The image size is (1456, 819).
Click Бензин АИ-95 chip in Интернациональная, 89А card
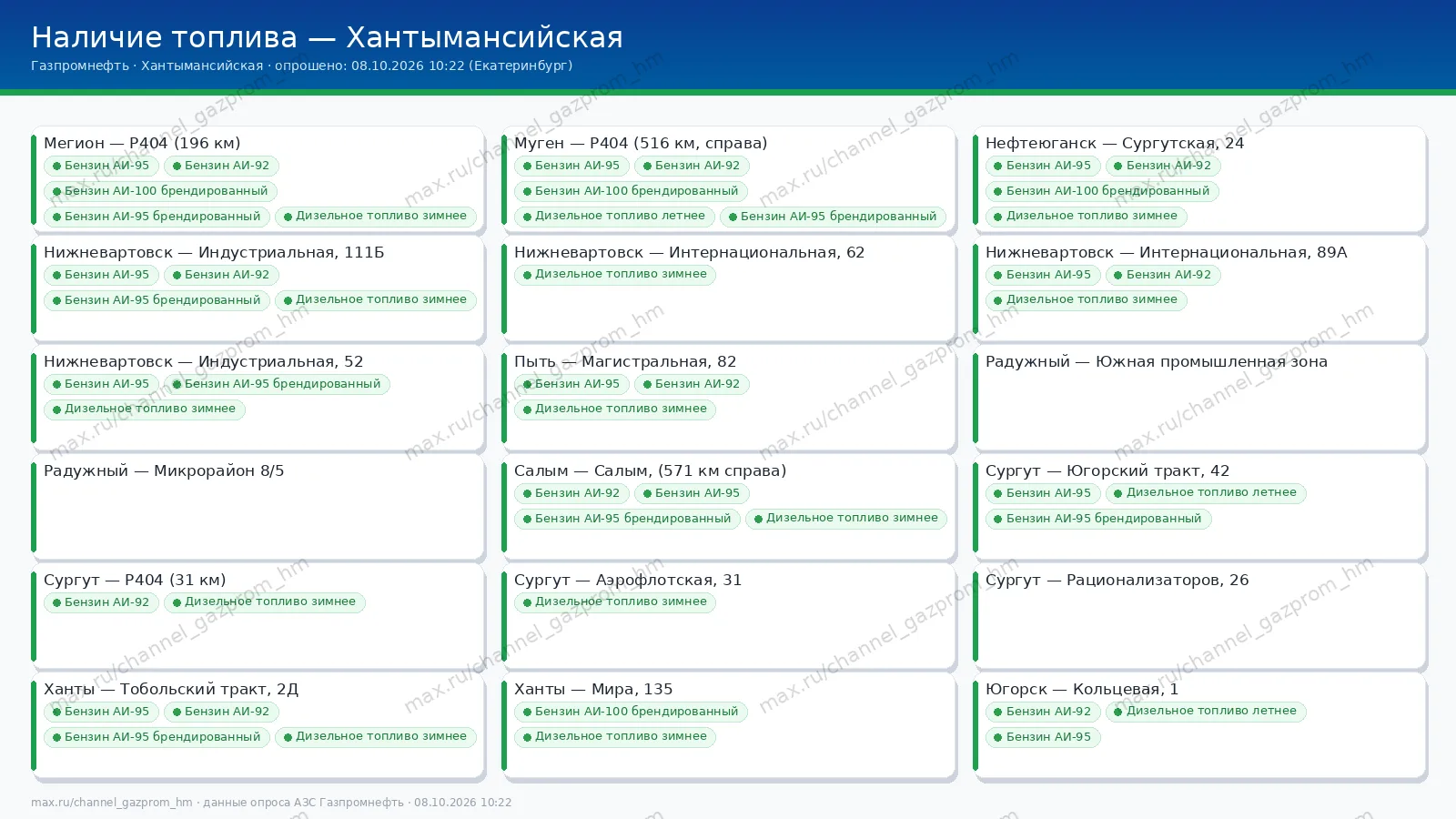1043,275
